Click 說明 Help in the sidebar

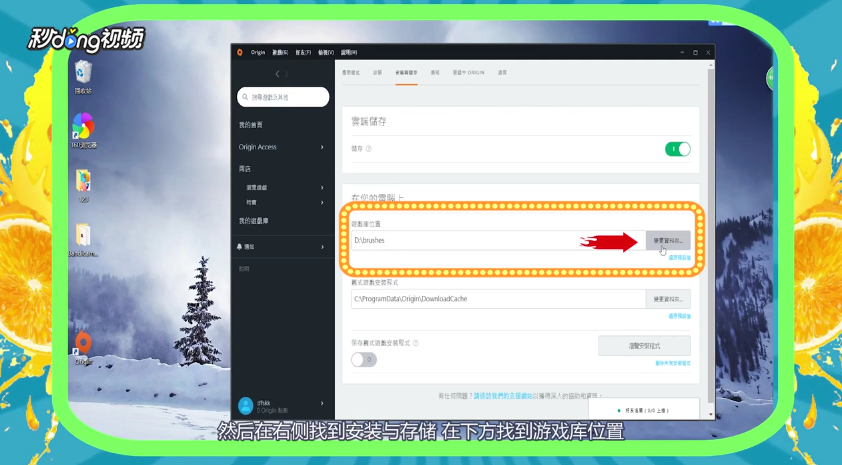tap(244, 268)
